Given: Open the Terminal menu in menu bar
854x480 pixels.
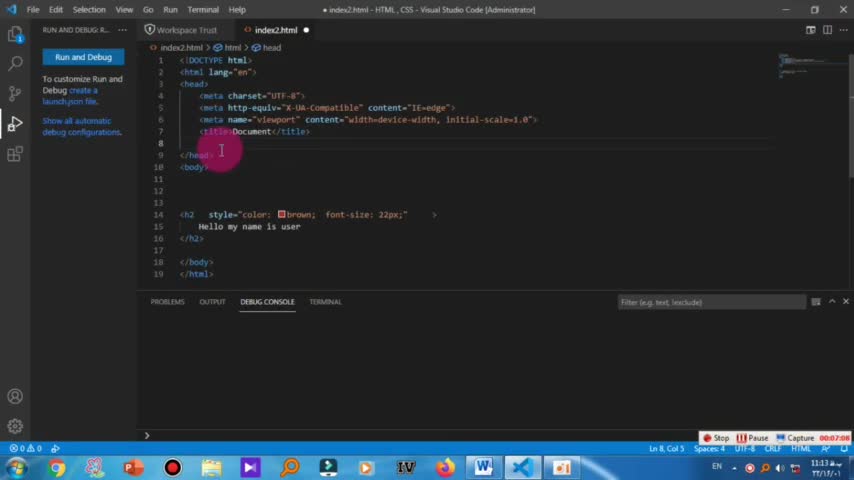Looking at the screenshot, I should coord(202,10).
